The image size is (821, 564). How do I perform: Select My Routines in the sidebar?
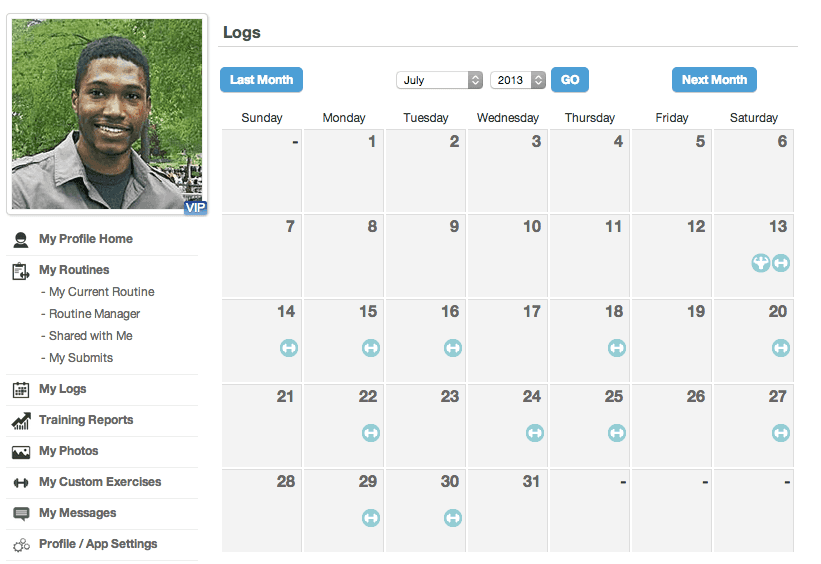point(74,270)
